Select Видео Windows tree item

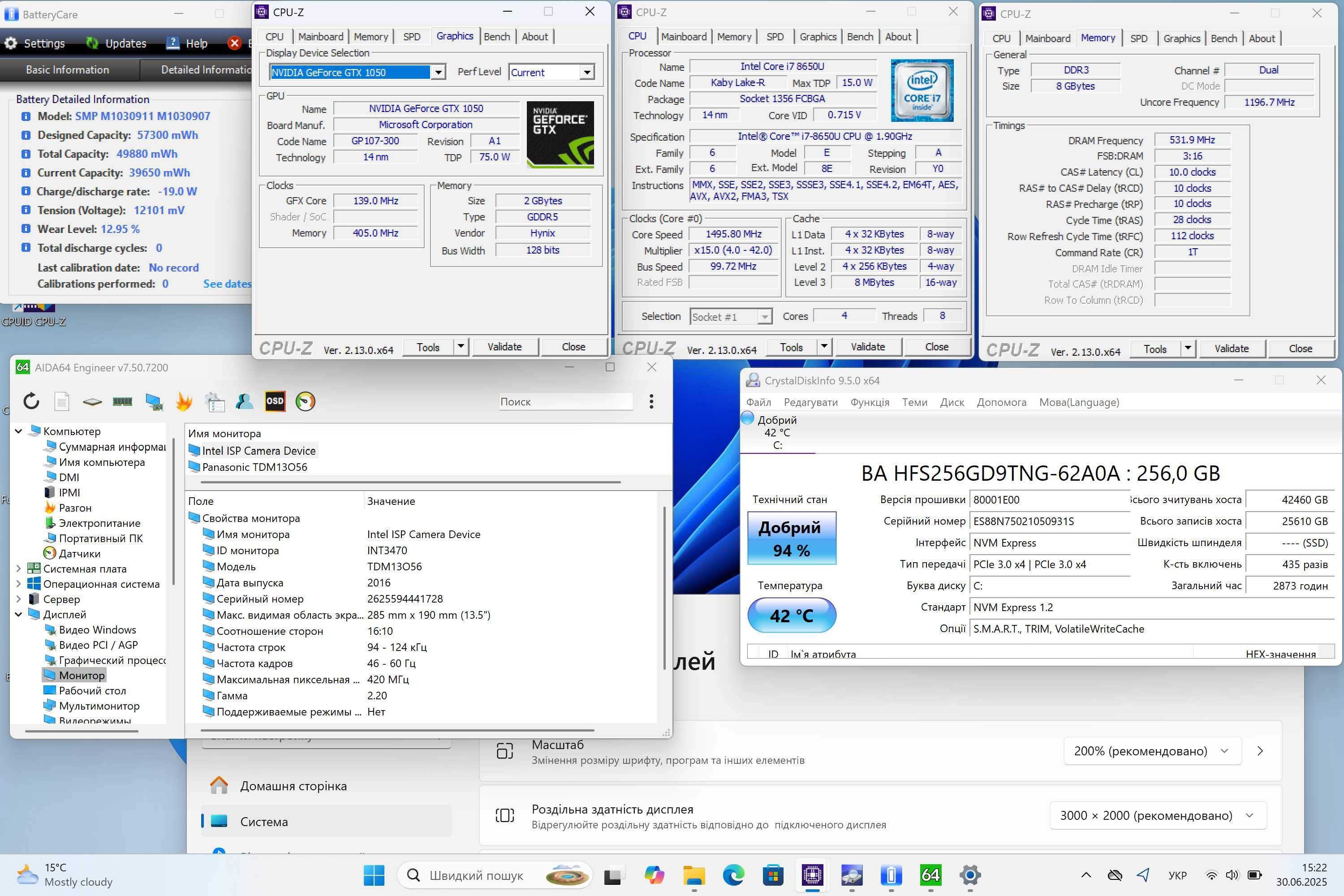click(x=97, y=630)
